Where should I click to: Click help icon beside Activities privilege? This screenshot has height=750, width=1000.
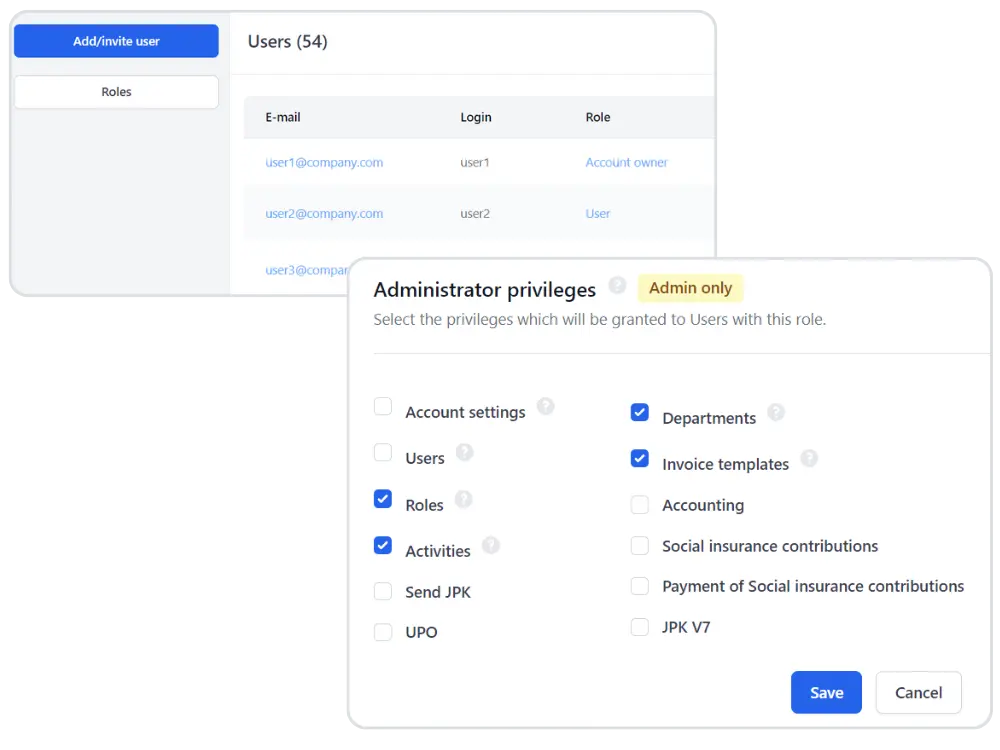[490, 545]
